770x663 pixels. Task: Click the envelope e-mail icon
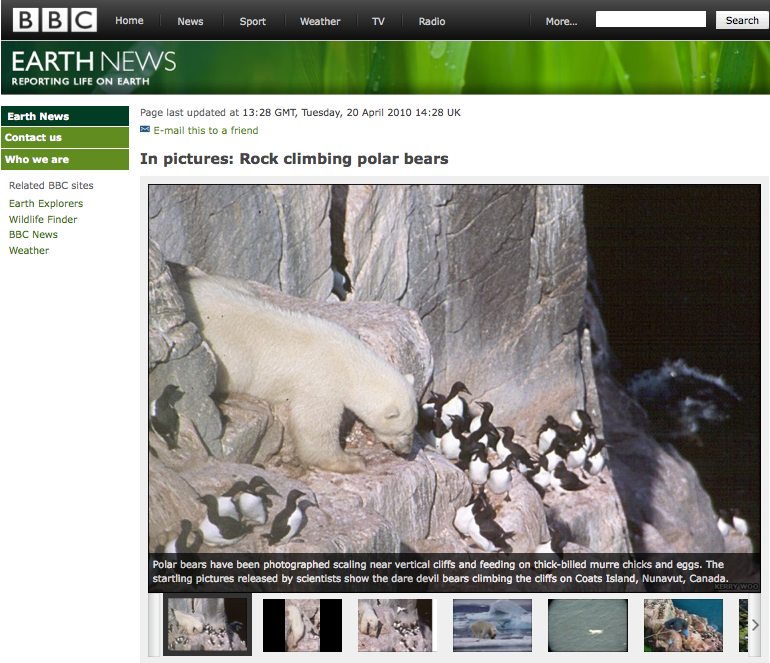pyautogui.click(x=145, y=130)
